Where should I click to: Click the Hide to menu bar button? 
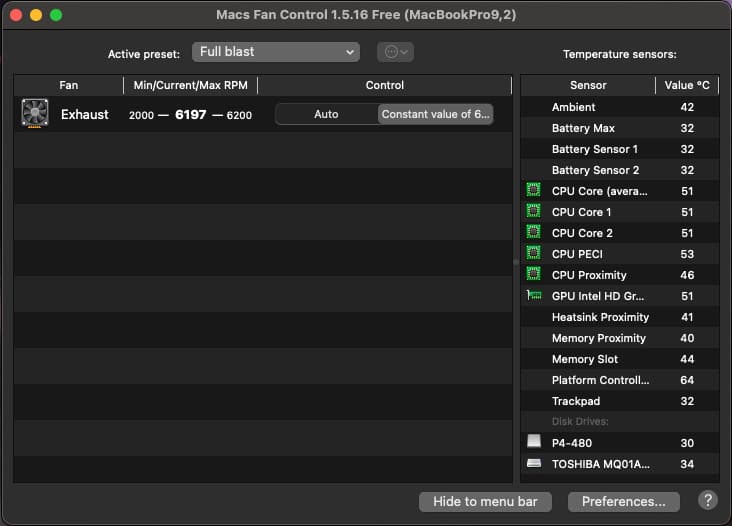[485, 502]
